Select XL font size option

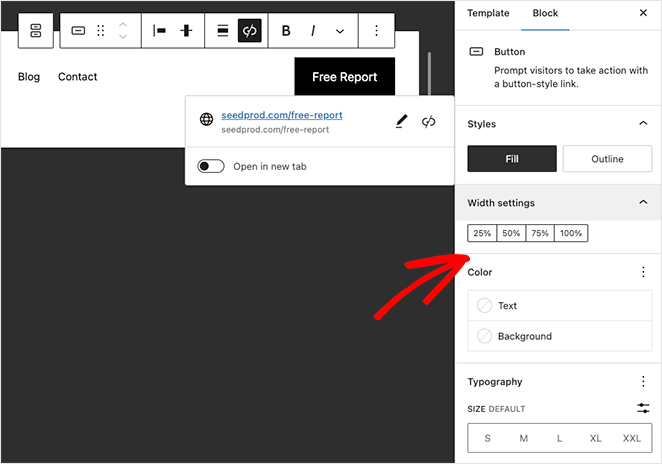pyautogui.click(x=596, y=438)
